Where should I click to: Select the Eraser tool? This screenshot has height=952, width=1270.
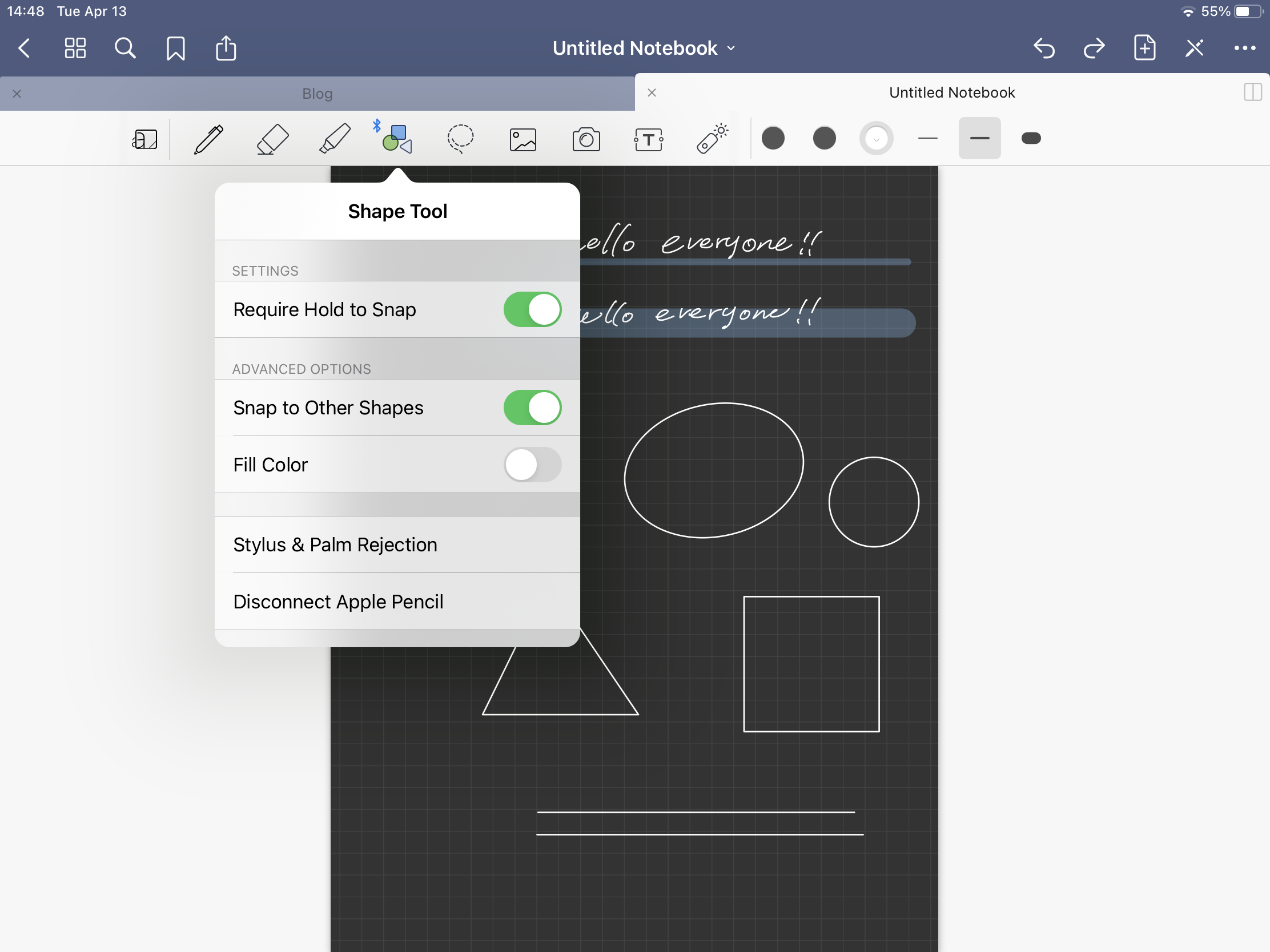tap(272, 139)
